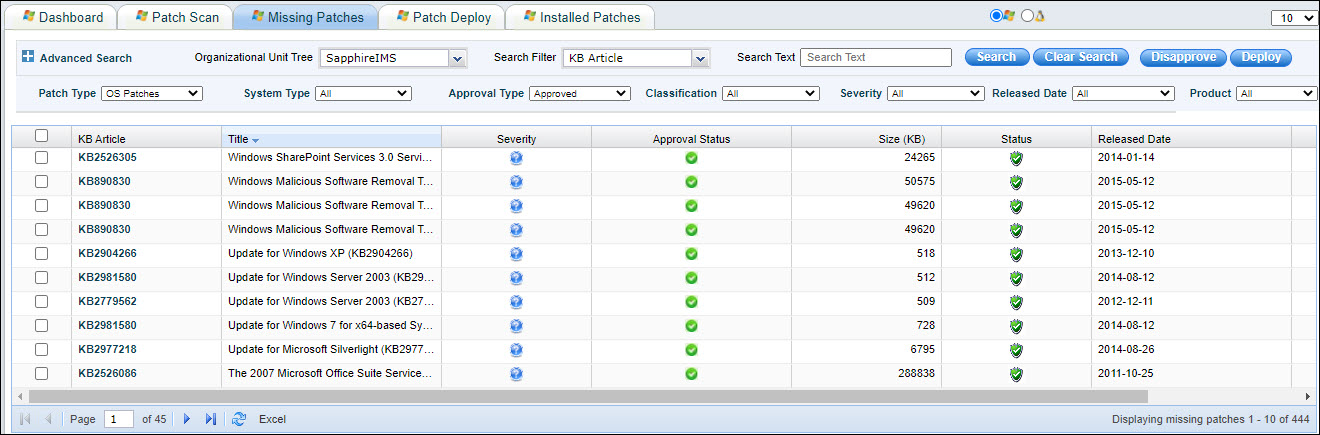Expand Advanced Search with plus icon
Image resolution: width=1320 pixels, height=435 pixels.
pyautogui.click(x=28, y=57)
